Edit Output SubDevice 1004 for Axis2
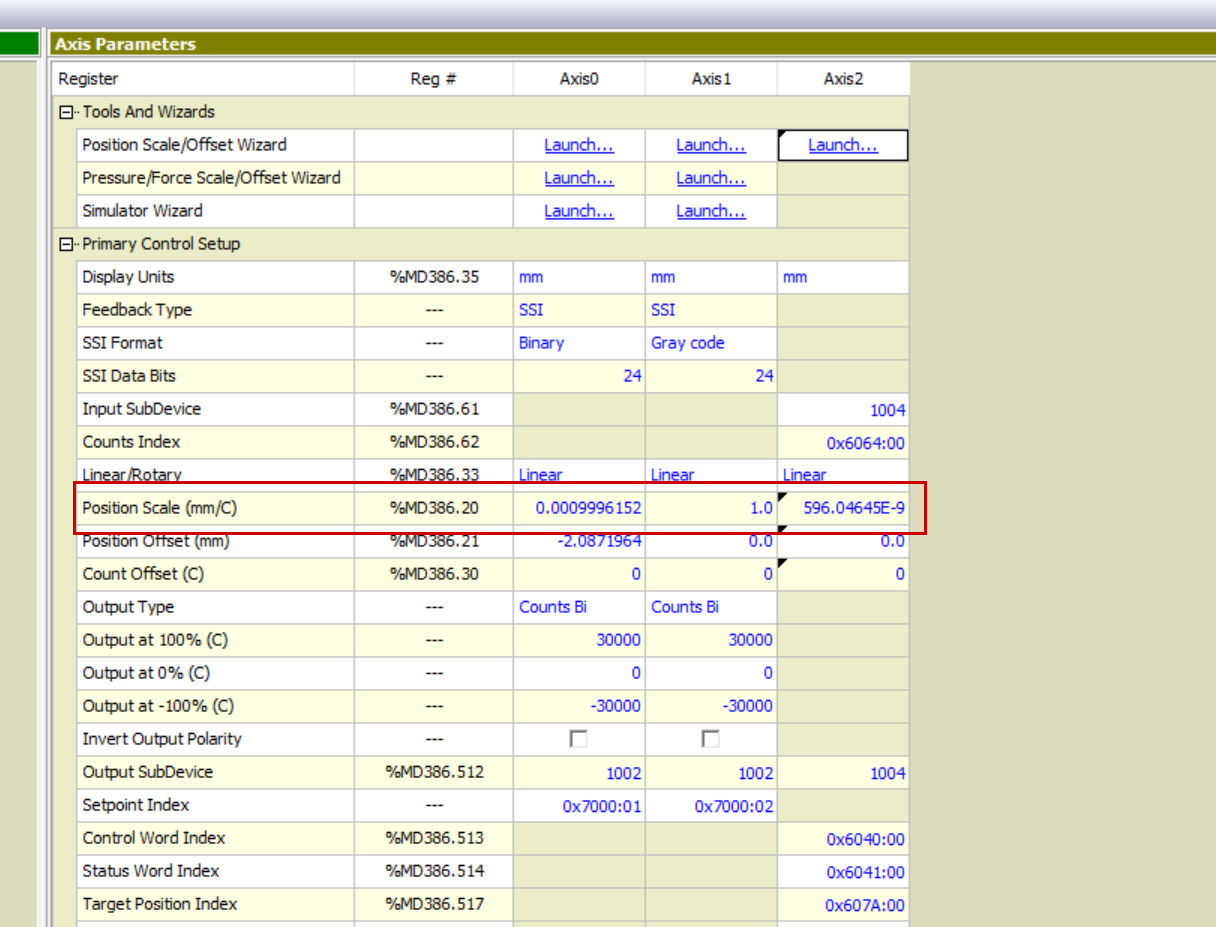The image size is (1216, 927). click(843, 772)
